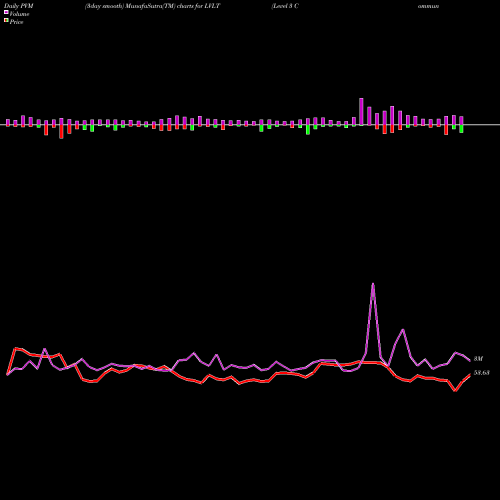Click the tallest magenta bar in the bar chart
Viewport: 500px width, 500px height.
click(x=361, y=112)
